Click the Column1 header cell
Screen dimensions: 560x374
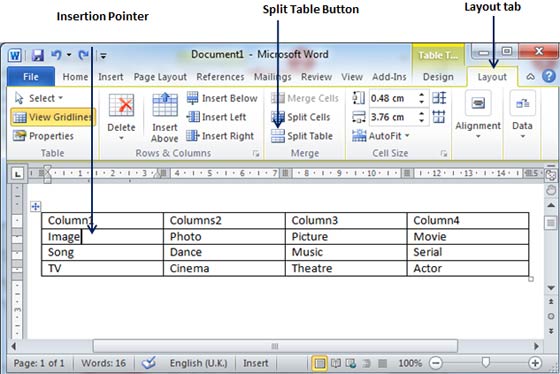pyautogui.click(x=102, y=220)
